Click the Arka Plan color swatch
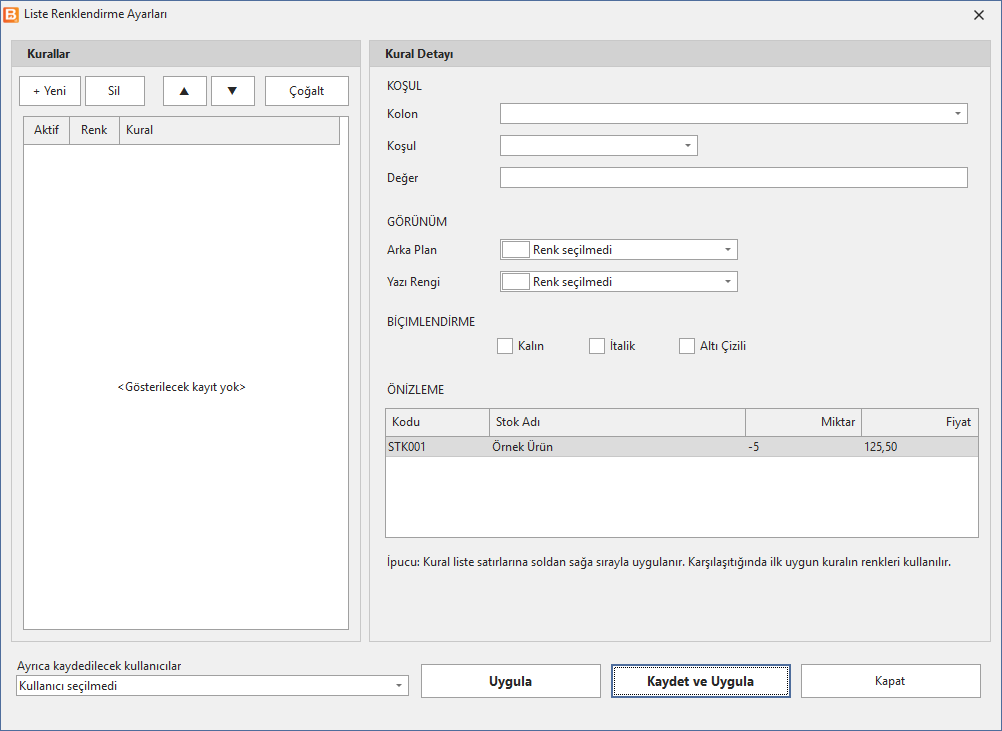This screenshot has width=1002, height=731. pyautogui.click(x=516, y=250)
